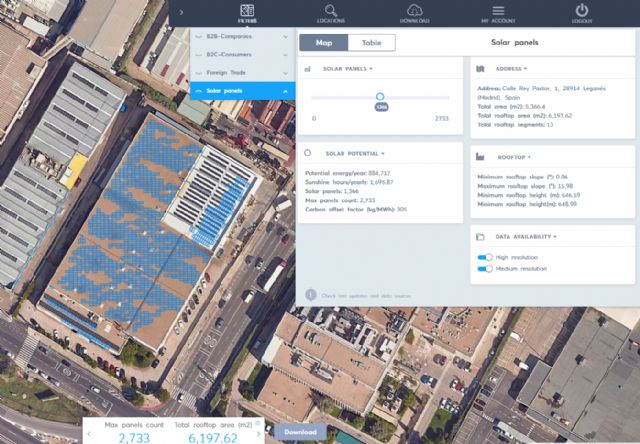Click the info icon for data sources

point(311,295)
